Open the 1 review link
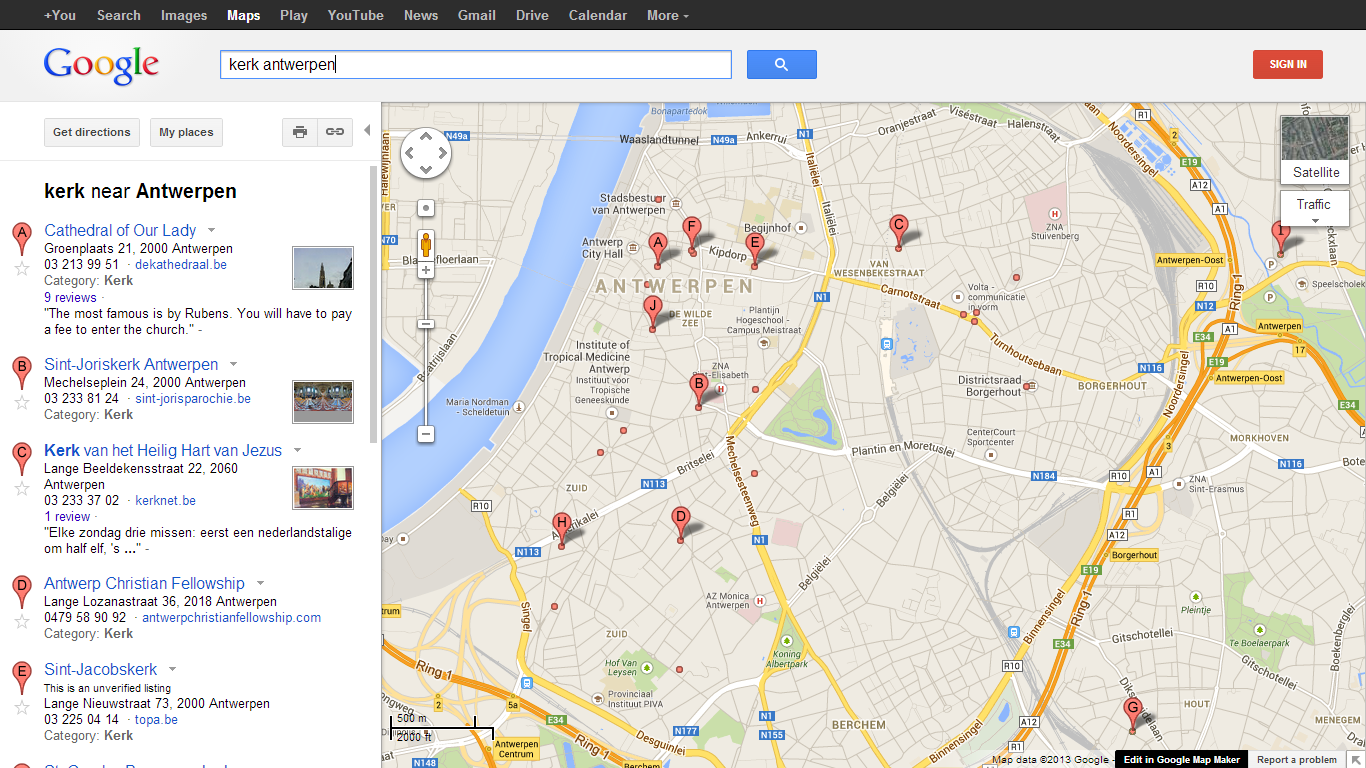1366x768 pixels. (x=67, y=517)
